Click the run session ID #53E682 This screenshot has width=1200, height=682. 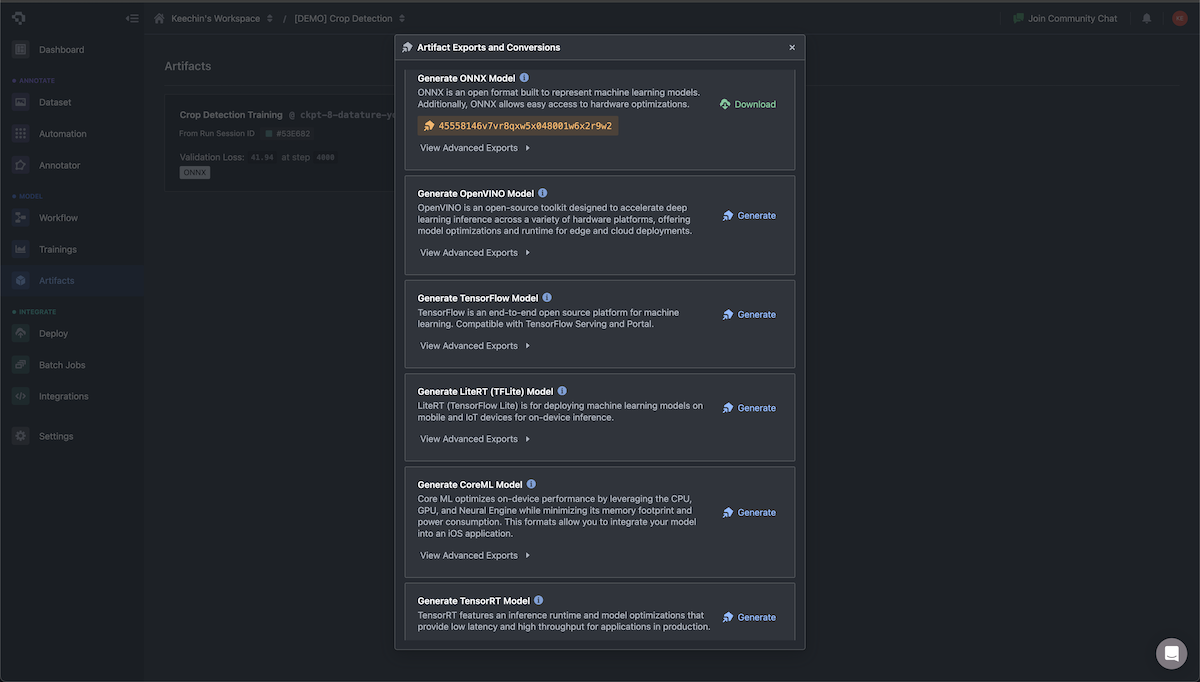(292, 133)
